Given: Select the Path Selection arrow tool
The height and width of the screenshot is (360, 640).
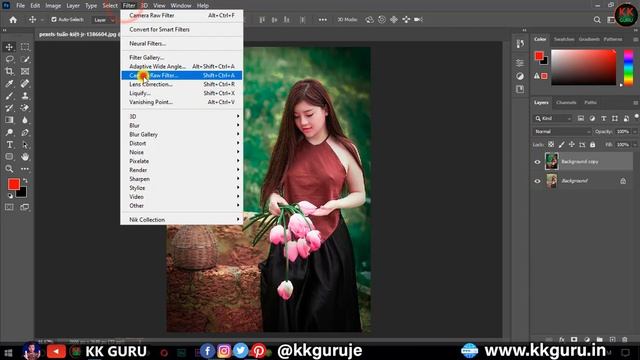Looking at the screenshot, I should click(x=25, y=144).
